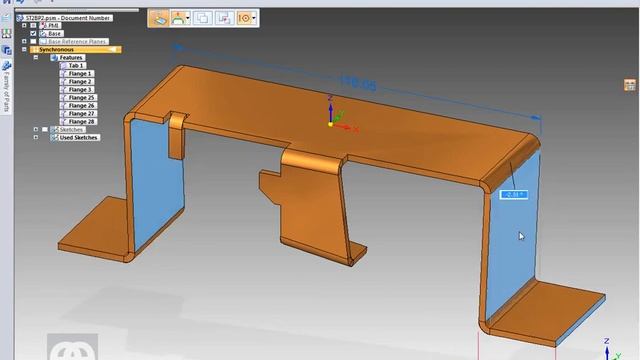
Task: Click the Synchronous header bar
Action: point(76,49)
